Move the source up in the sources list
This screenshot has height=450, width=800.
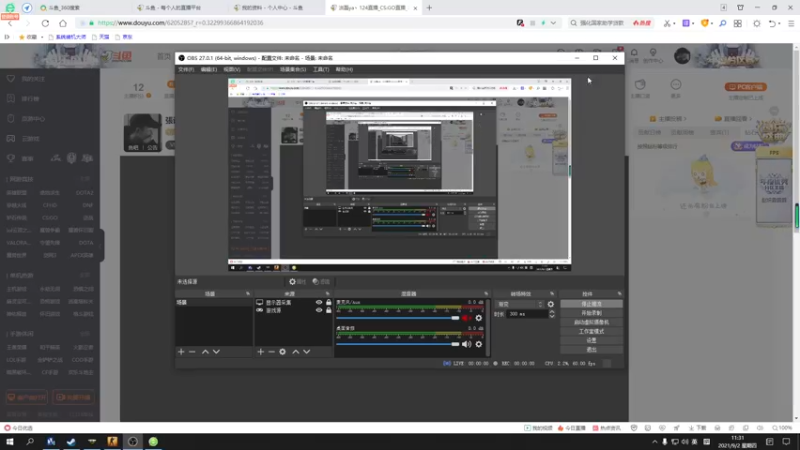tap(295, 352)
